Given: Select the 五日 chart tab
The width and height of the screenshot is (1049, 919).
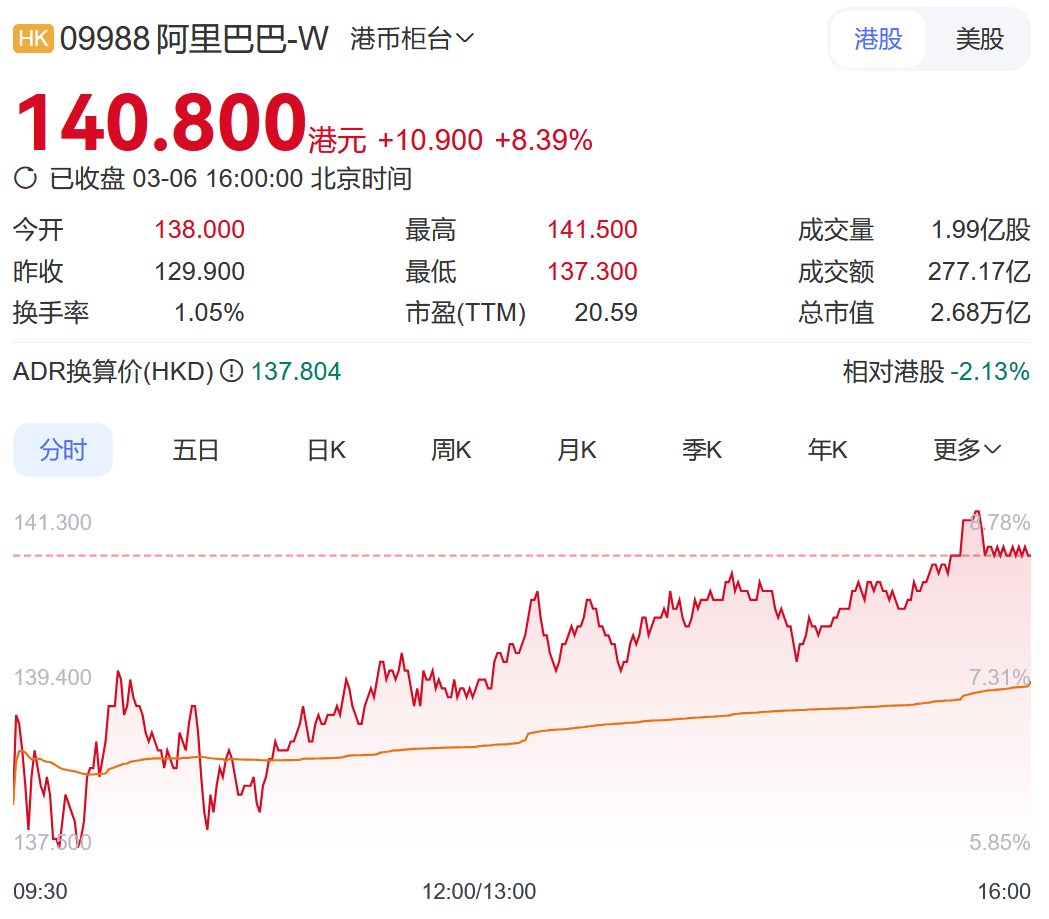Looking at the screenshot, I should click(195, 450).
